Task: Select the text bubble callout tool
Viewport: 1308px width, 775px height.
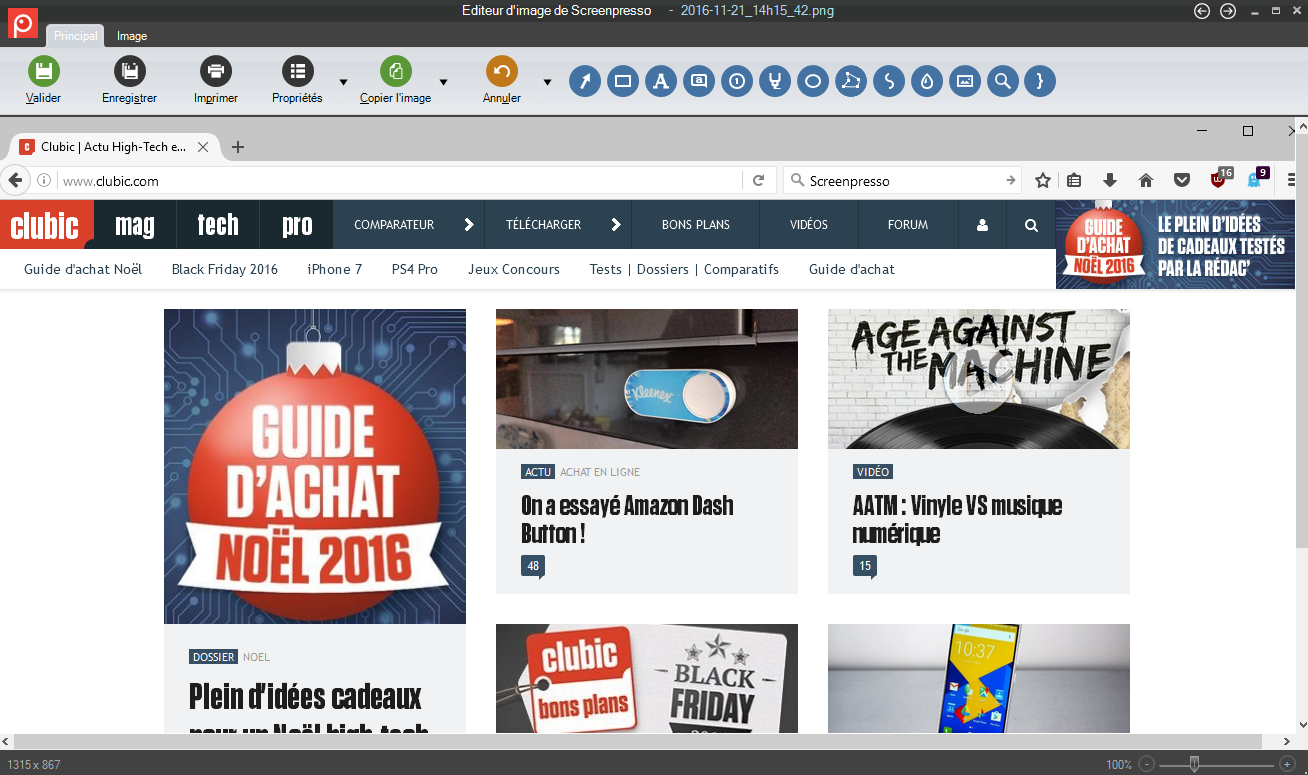Action: (699, 81)
